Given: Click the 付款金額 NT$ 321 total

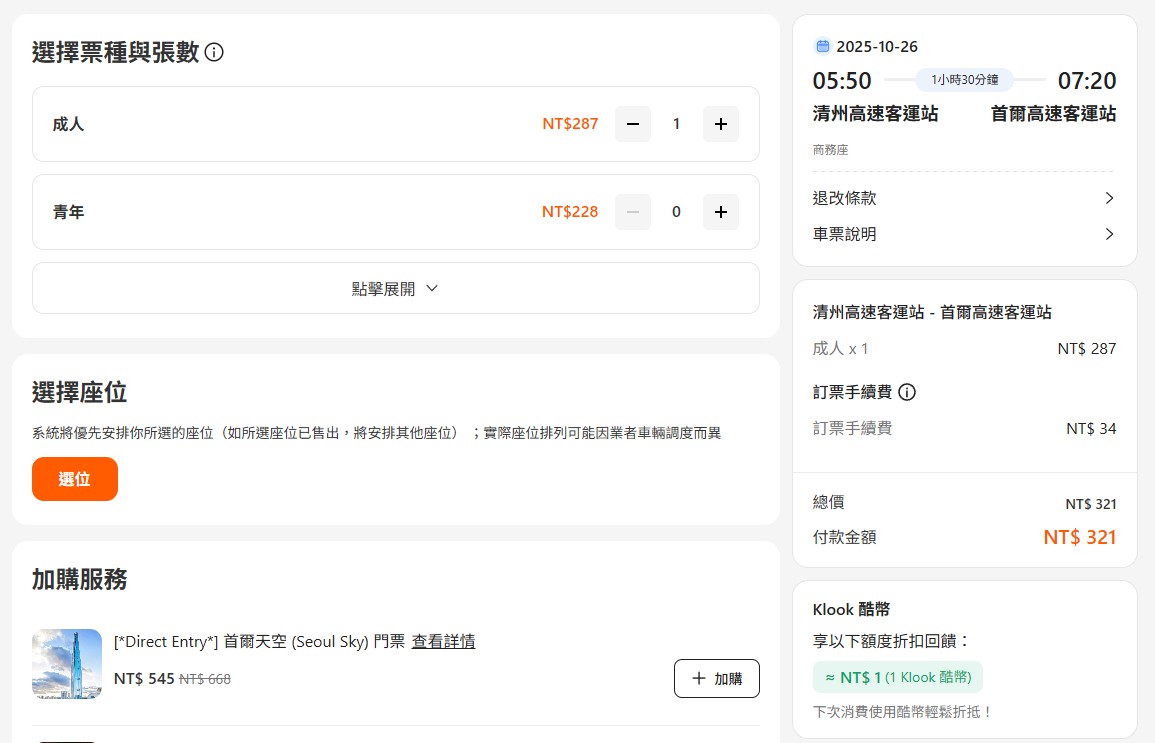Looking at the screenshot, I should point(1079,537).
